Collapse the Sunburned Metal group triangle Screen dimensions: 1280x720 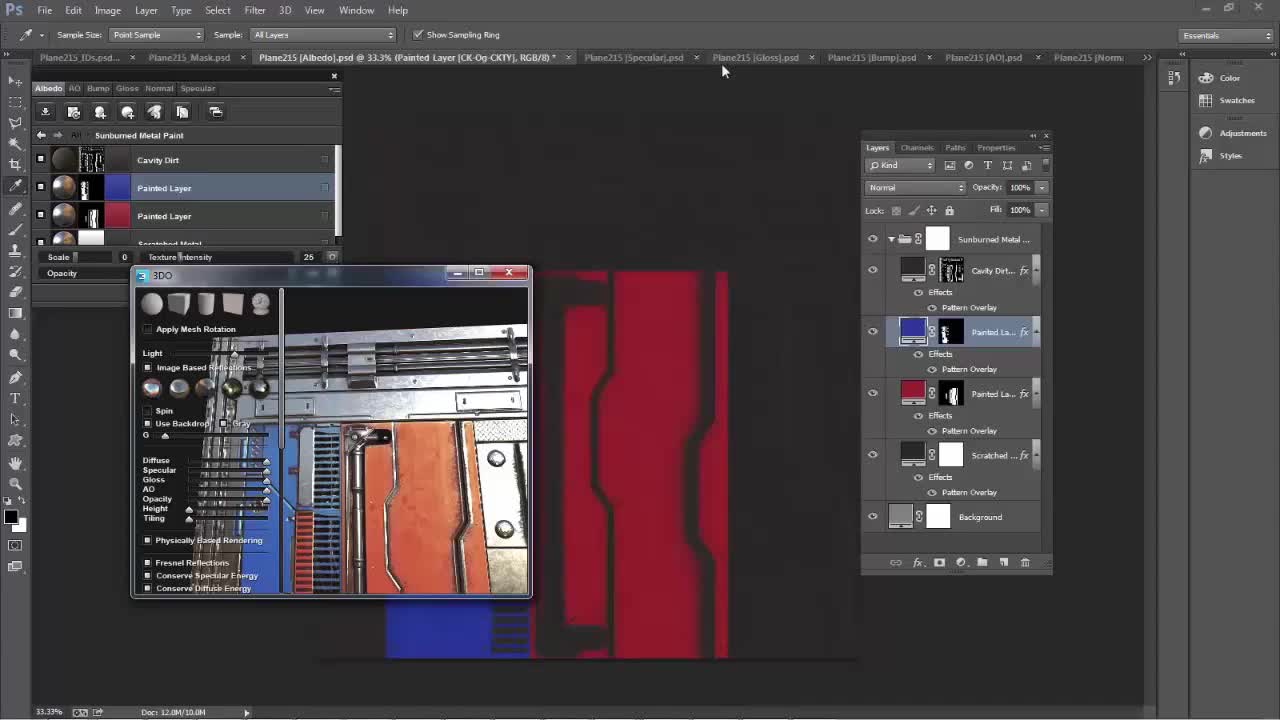tap(891, 239)
